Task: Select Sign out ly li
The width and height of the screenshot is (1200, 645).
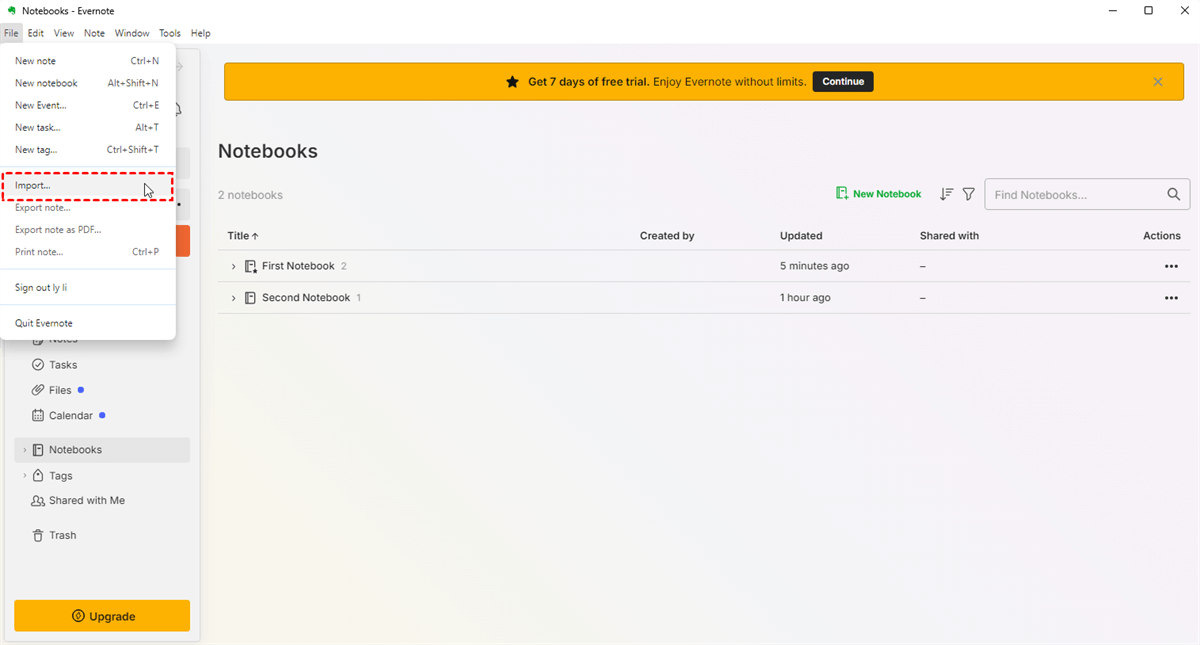Action: click(x=88, y=288)
